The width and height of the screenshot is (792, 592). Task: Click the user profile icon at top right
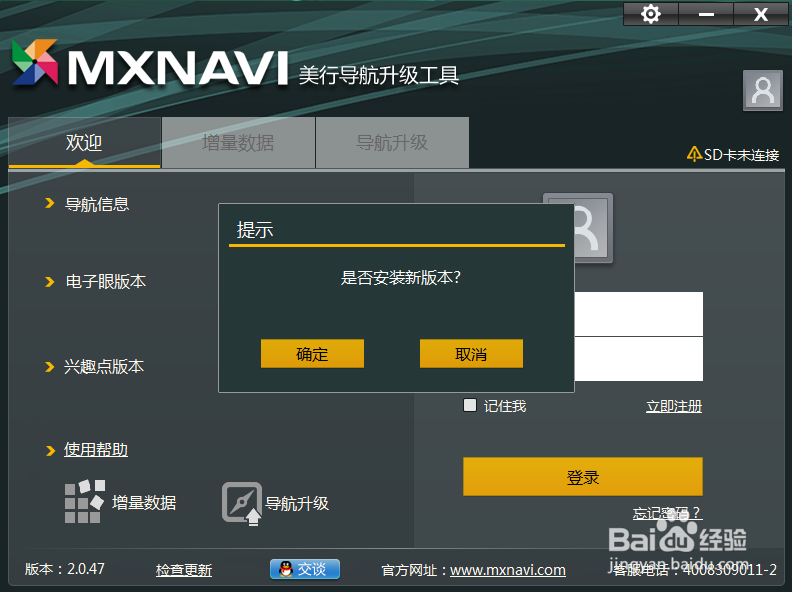coord(763,90)
